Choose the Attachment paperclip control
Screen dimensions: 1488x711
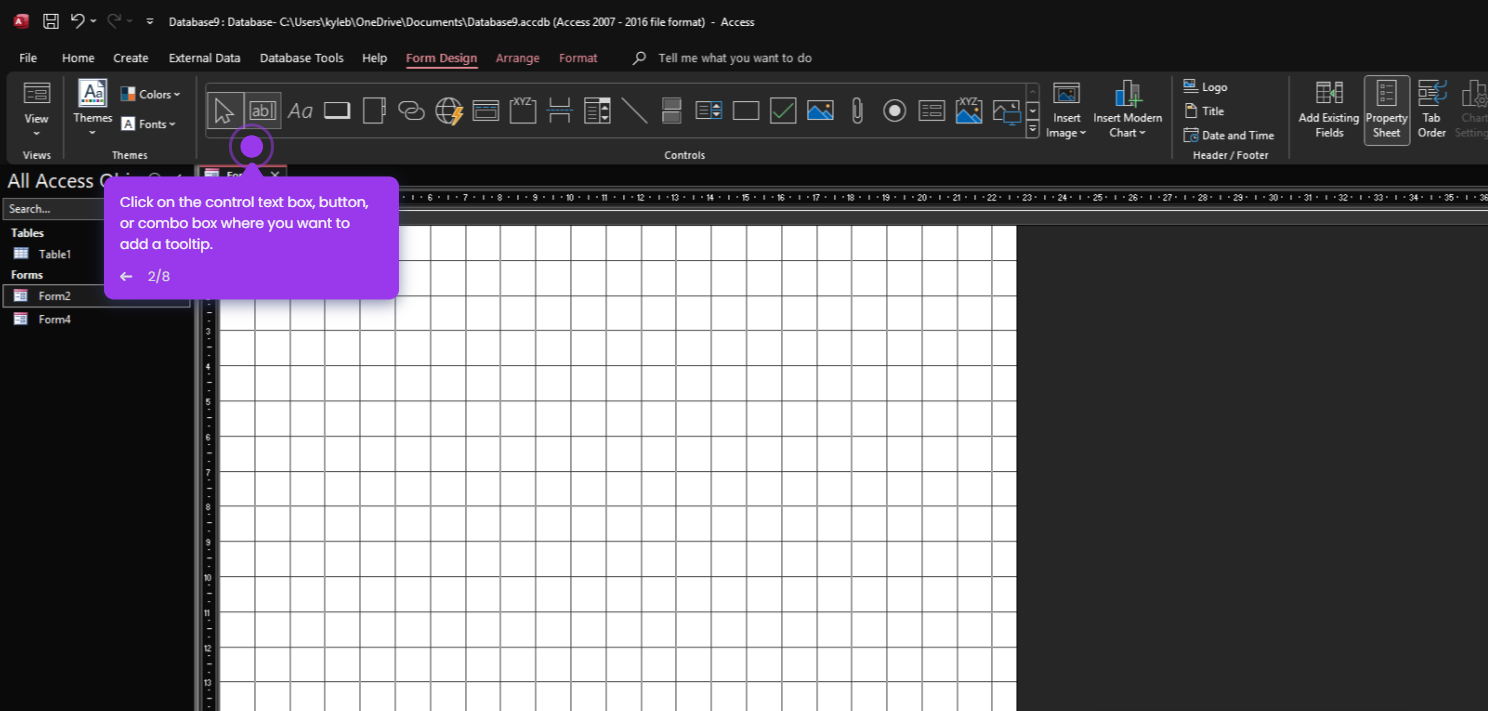(857, 110)
